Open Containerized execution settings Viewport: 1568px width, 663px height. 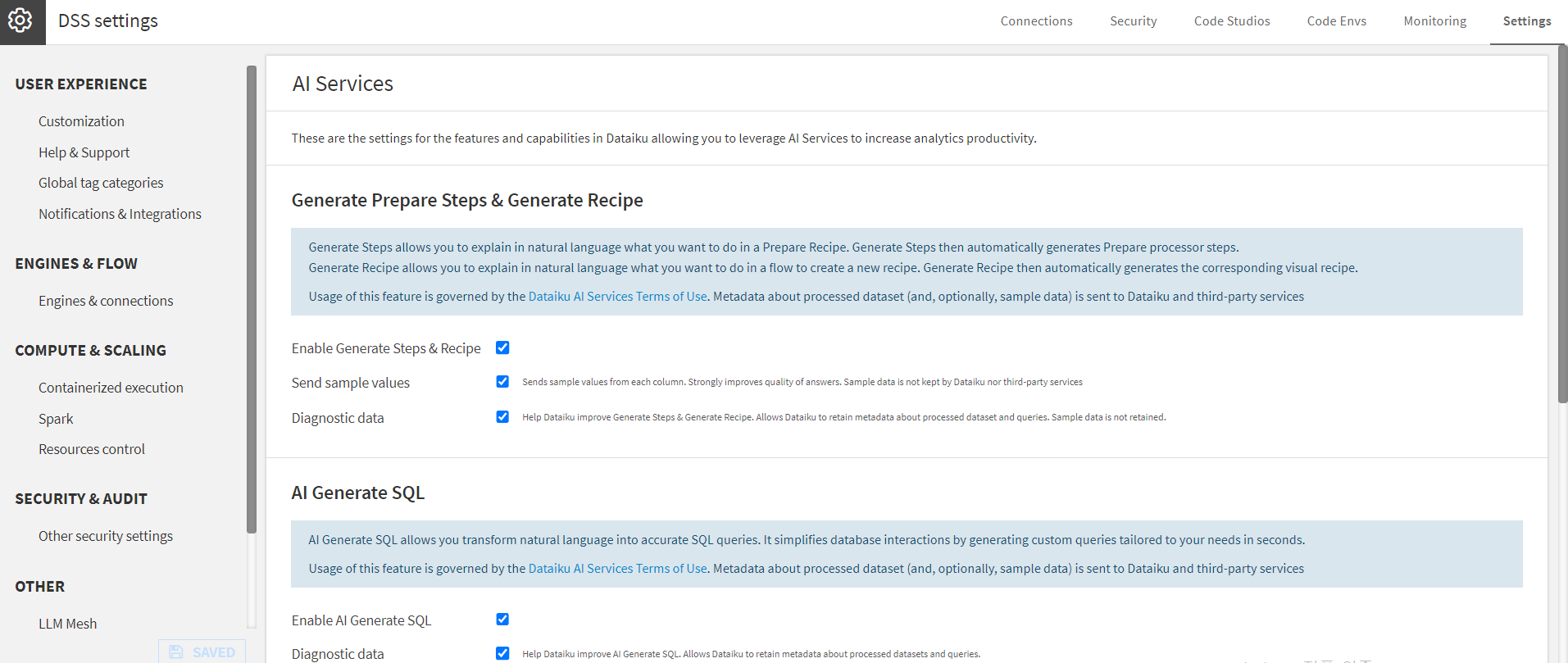(x=111, y=388)
